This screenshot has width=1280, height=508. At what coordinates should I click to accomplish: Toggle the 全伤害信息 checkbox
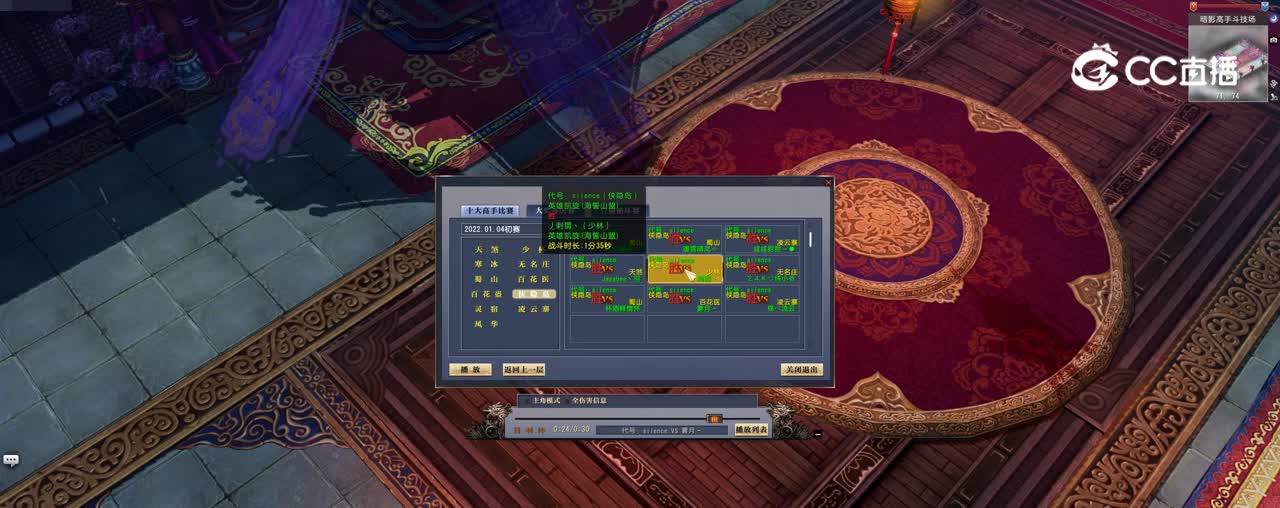[567, 401]
